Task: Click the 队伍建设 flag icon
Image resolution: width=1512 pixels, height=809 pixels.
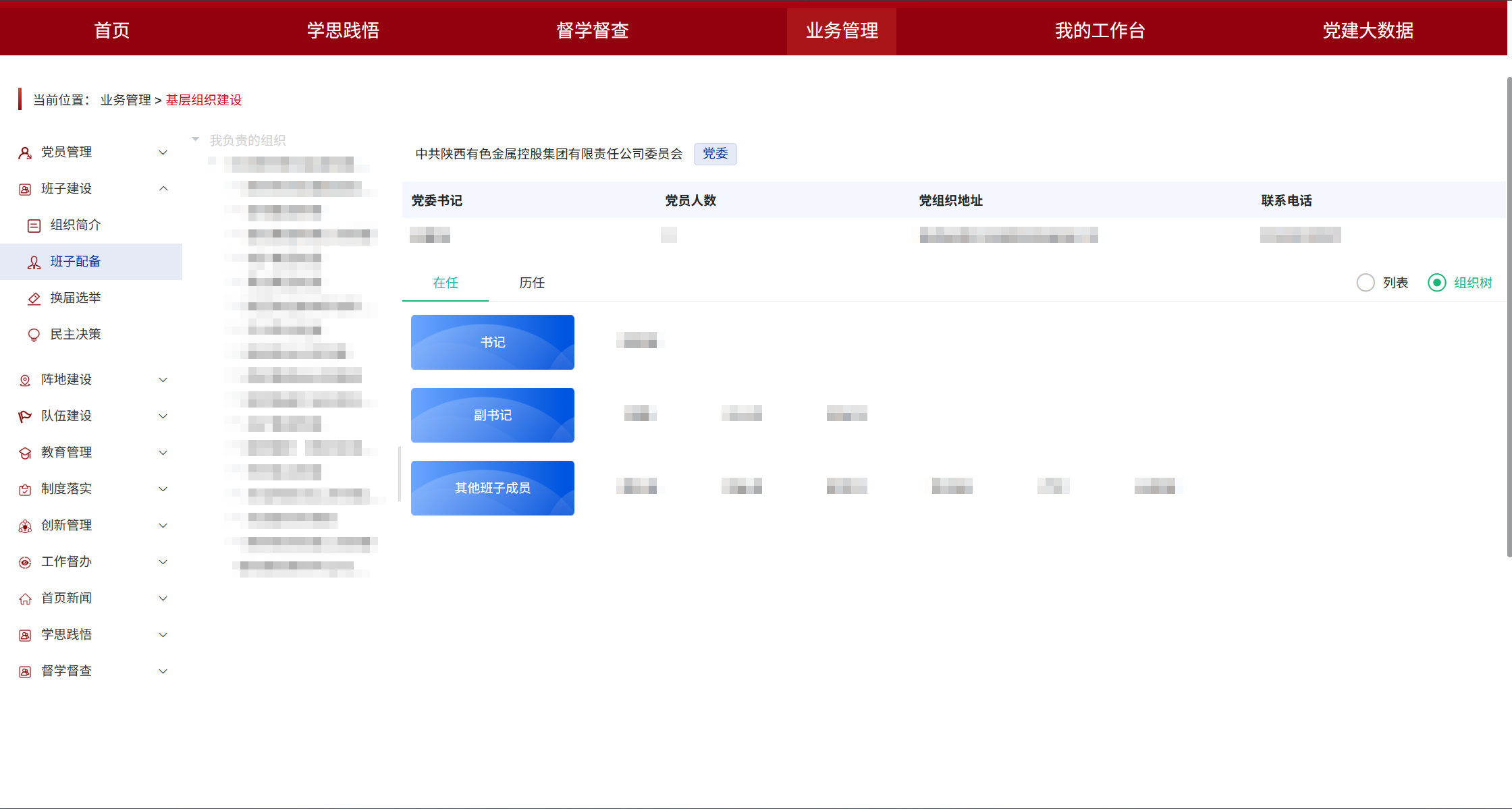Action: tap(25, 416)
